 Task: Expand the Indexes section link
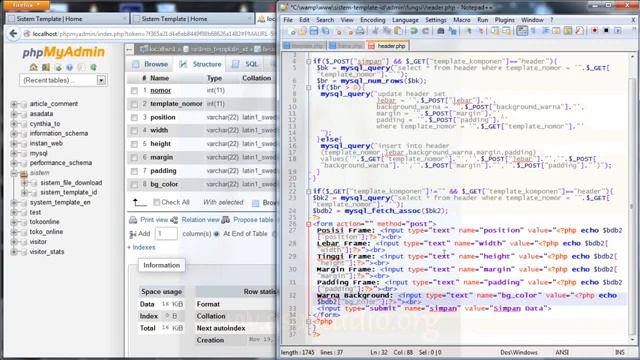pyautogui.click(x=141, y=247)
